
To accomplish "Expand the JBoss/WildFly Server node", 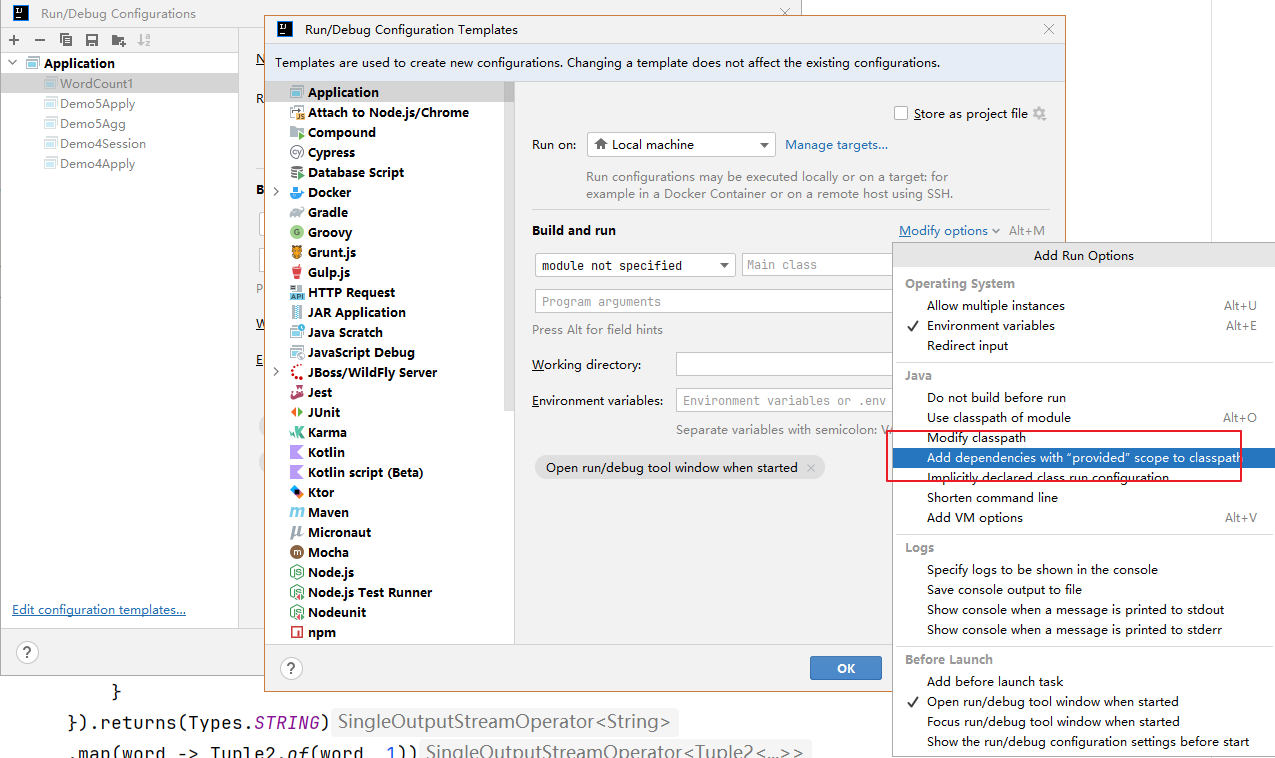I will tap(276, 372).
